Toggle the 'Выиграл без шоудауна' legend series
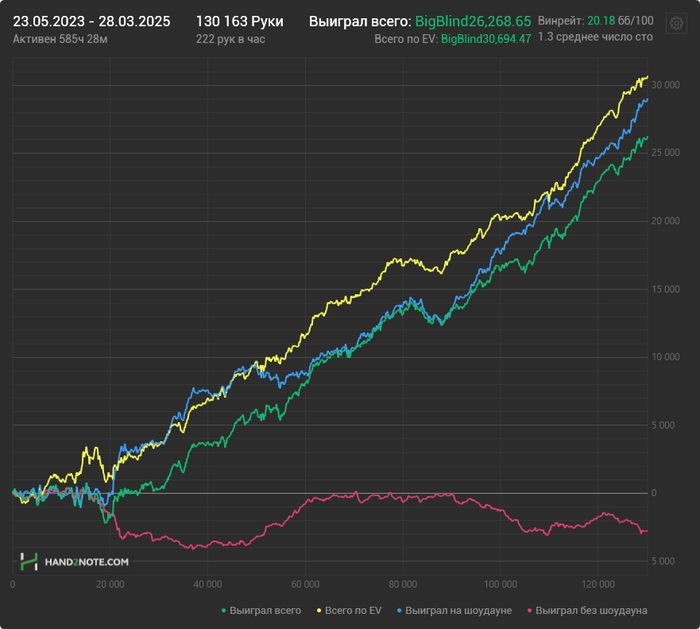The width and height of the screenshot is (700, 629). tap(587, 610)
